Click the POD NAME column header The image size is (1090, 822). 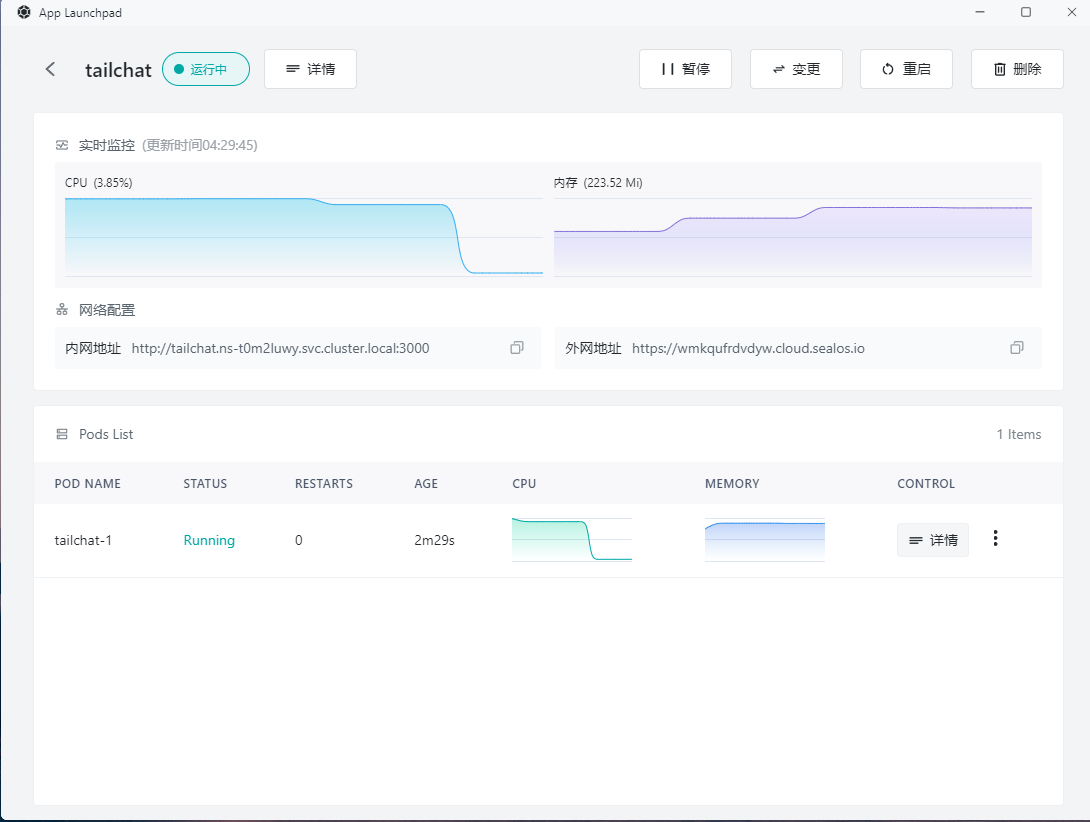point(88,483)
